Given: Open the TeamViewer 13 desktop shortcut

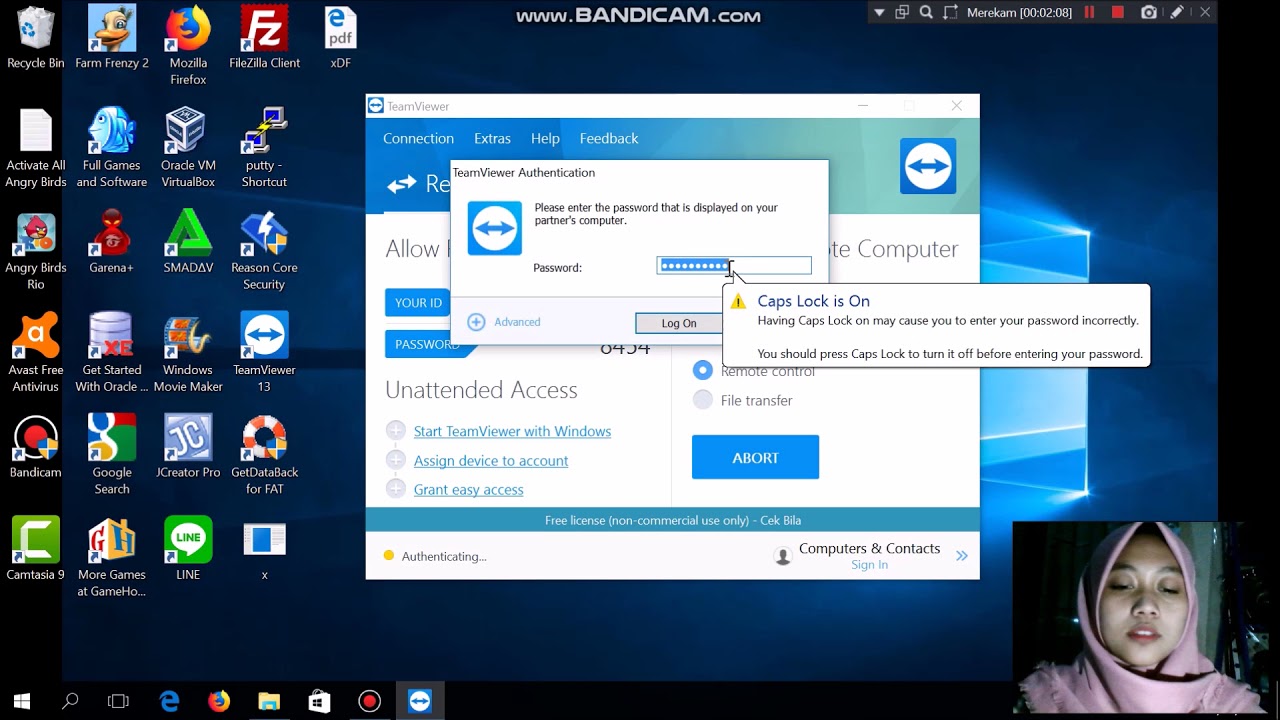Looking at the screenshot, I should click(x=264, y=353).
